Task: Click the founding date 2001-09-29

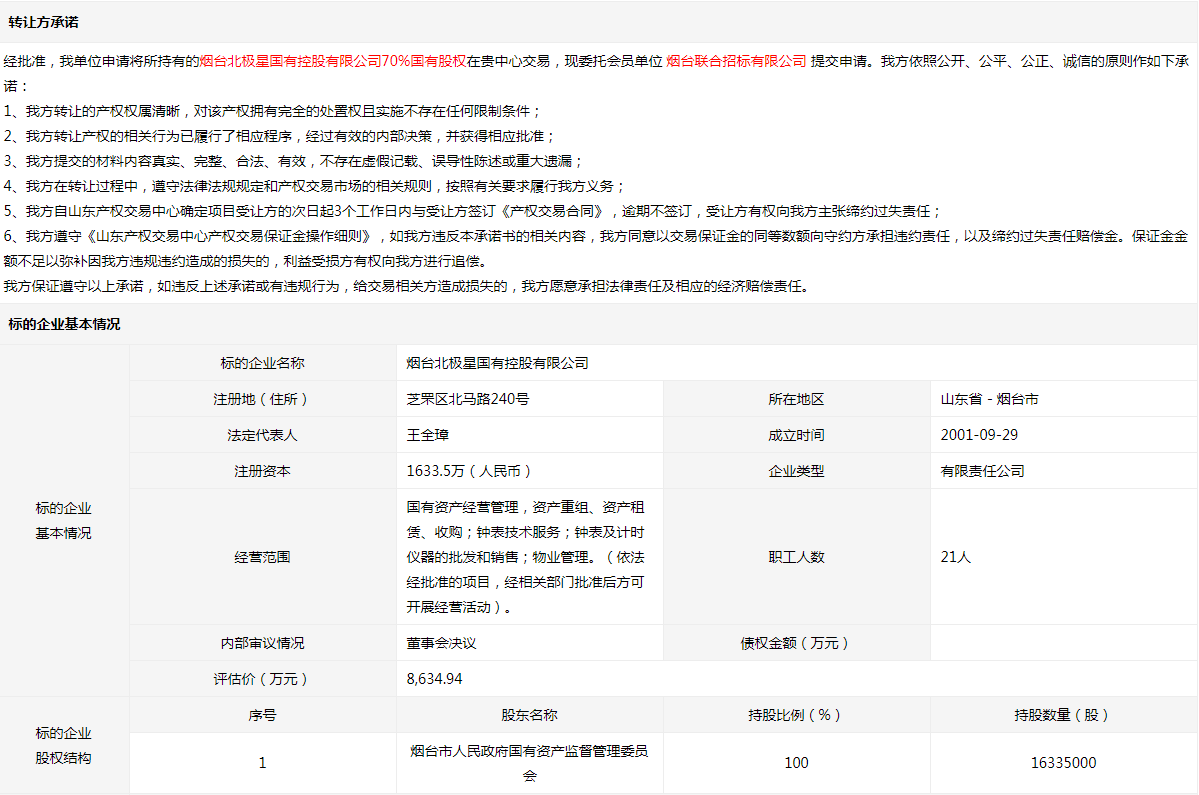Action: click(980, 435)
